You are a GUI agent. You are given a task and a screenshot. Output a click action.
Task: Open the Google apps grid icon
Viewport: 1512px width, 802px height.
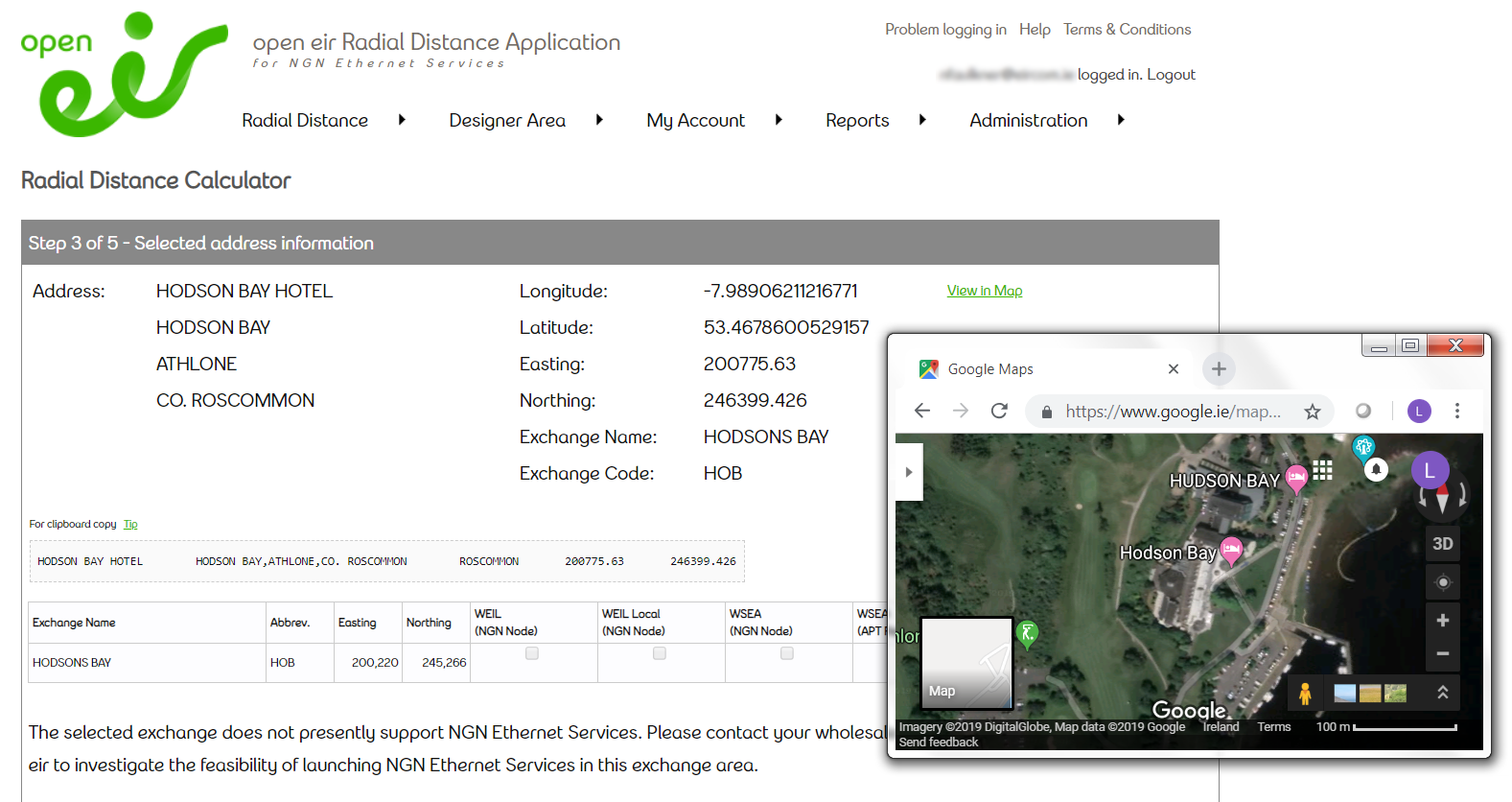(x=1323, y=470)
